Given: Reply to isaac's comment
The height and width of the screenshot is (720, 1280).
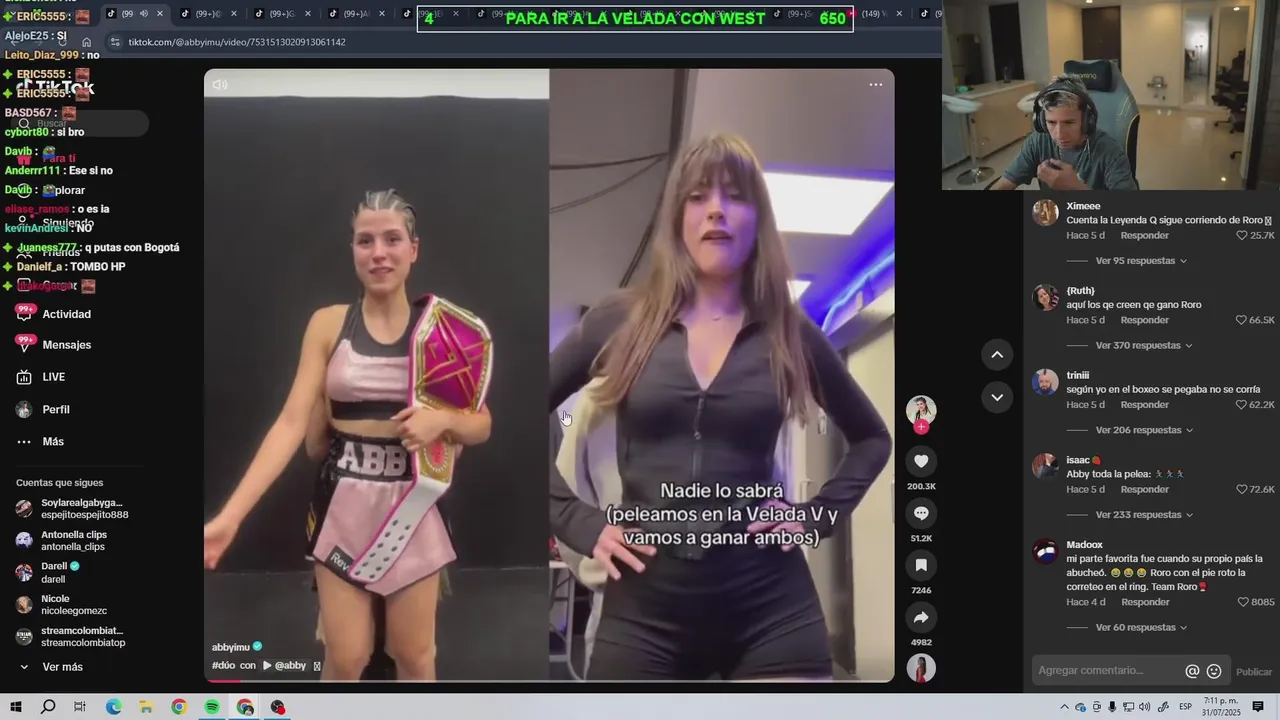Looking at the screenshot, I should tap(1144, 490).
